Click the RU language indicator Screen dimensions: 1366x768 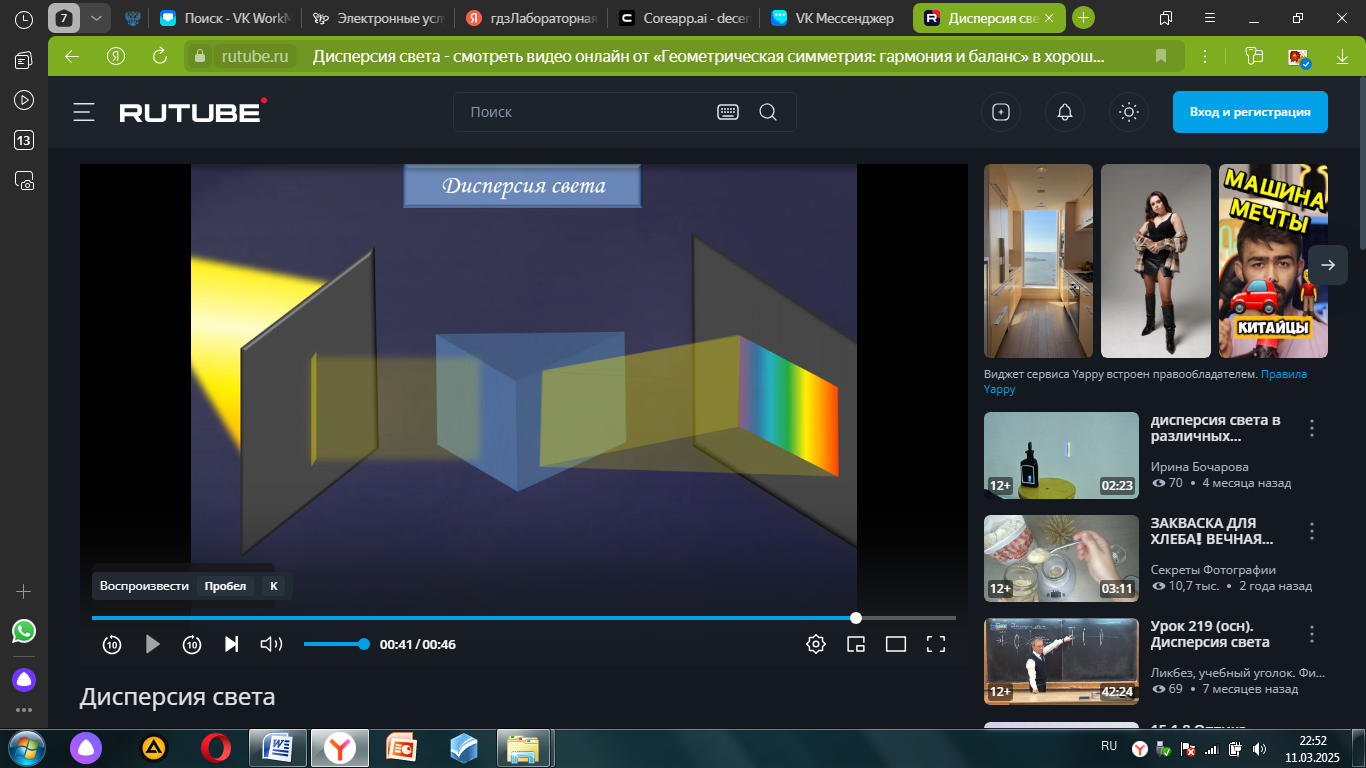pyautogui.click(x=1109, y=746)
